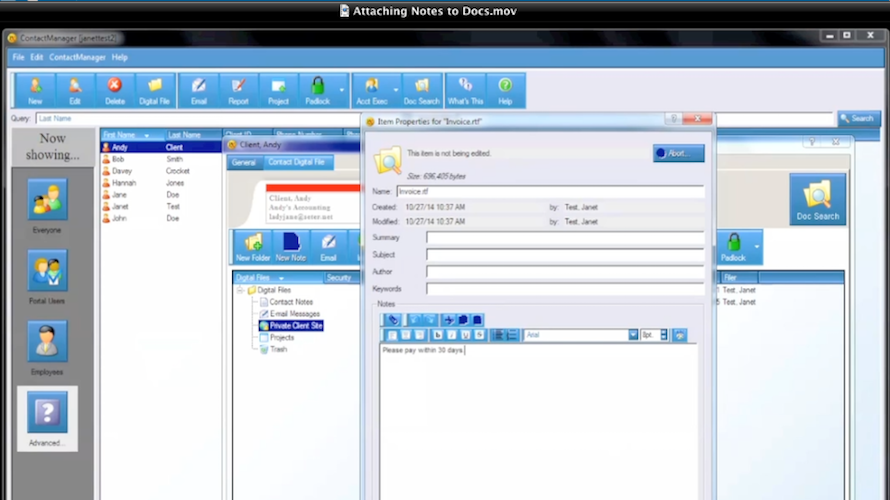The image size is (890, 500).
Task: Toggle bold formatting in Notes
Action: [x=438, y=335]
